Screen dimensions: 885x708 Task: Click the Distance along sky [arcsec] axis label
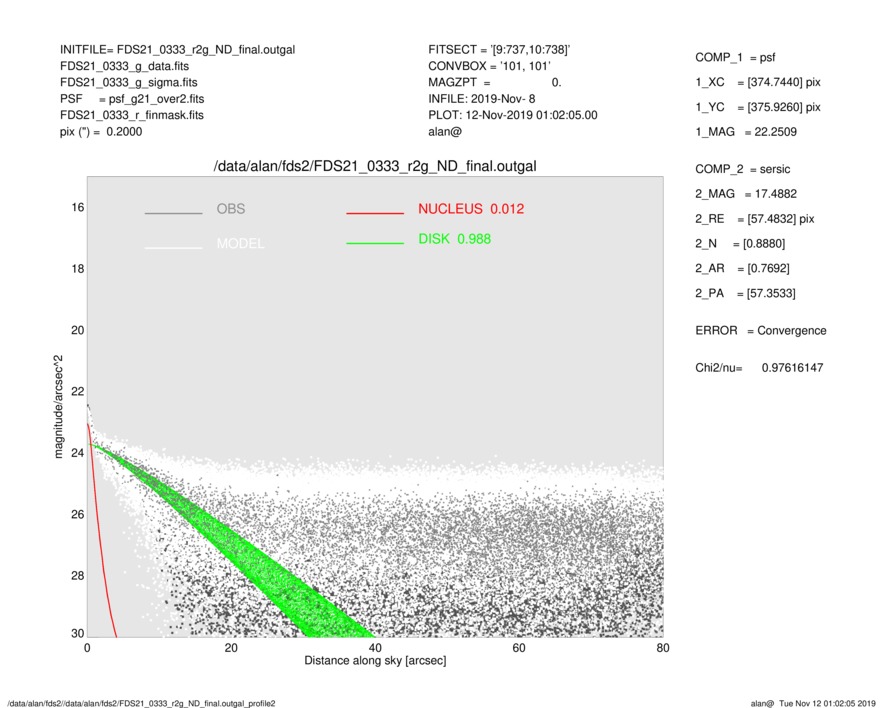(375, 661)
